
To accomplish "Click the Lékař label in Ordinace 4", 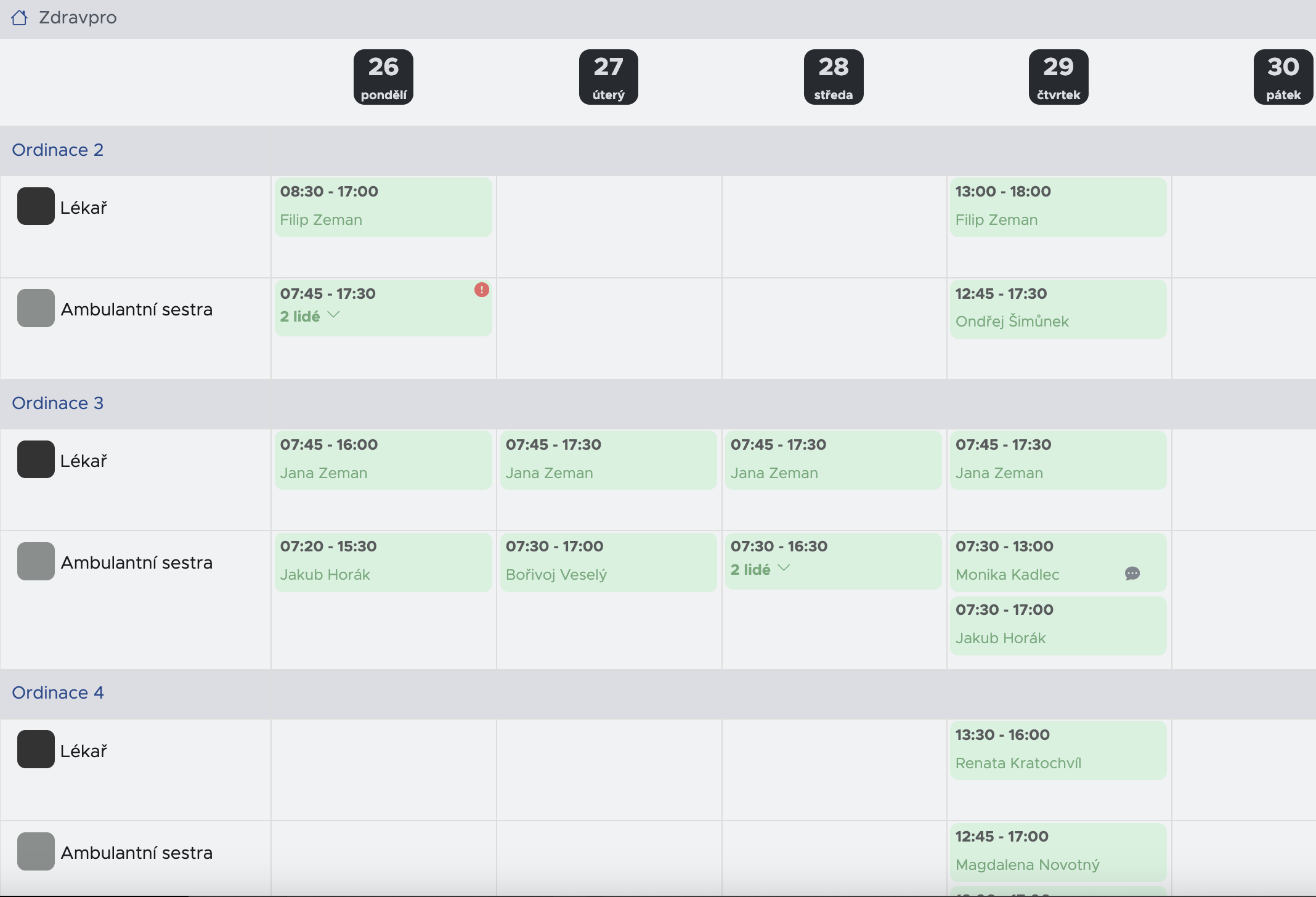I will click(84, 751).
